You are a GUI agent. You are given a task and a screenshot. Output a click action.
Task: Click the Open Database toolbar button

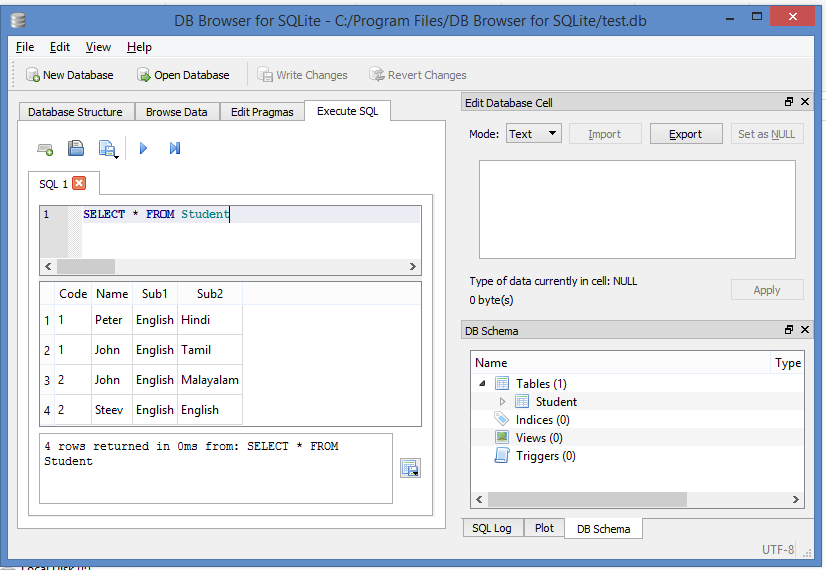pyautogui.click(x=183, y=75)
